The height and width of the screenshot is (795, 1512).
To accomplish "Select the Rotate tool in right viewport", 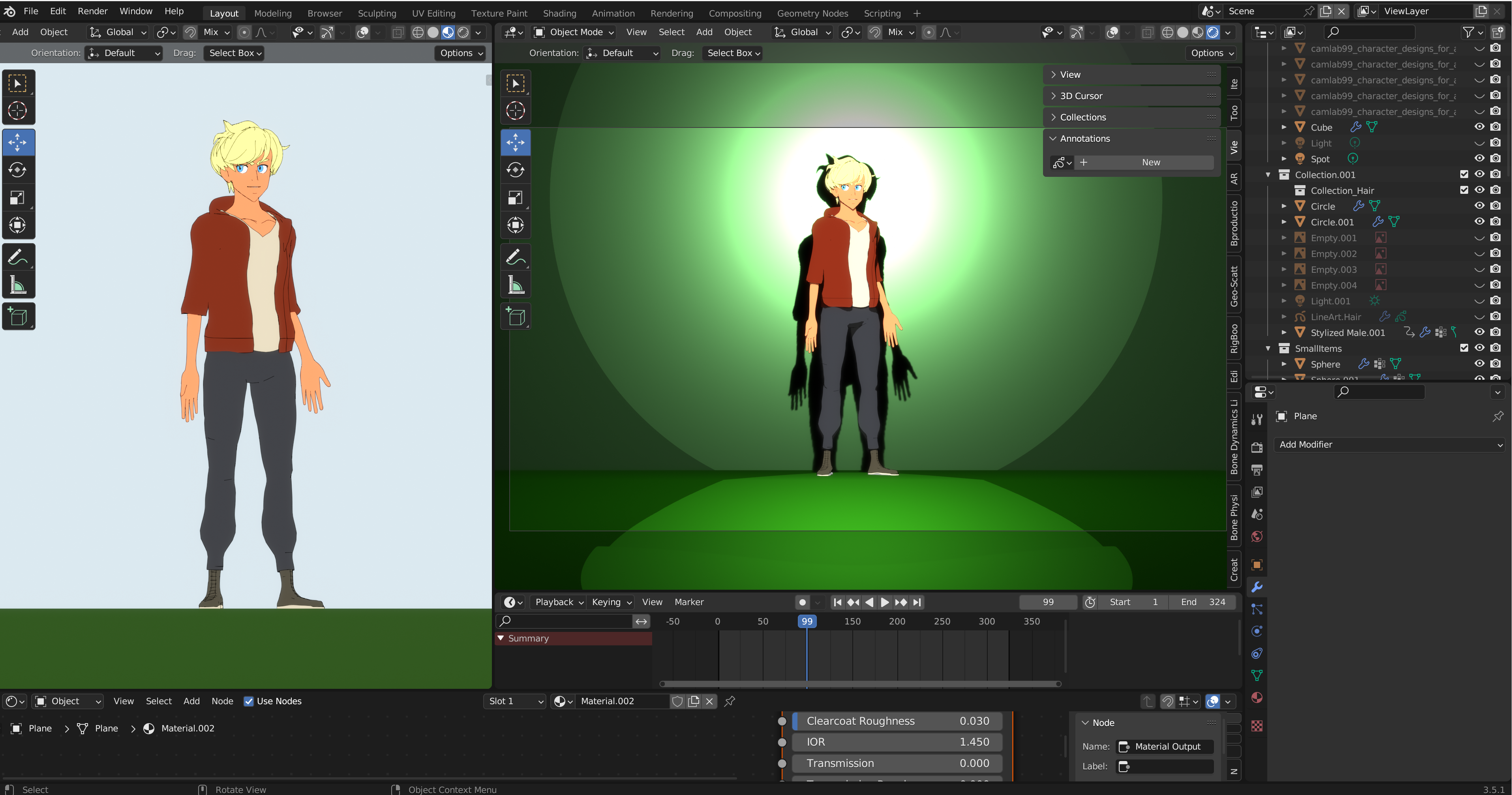I will pos(515,170).
